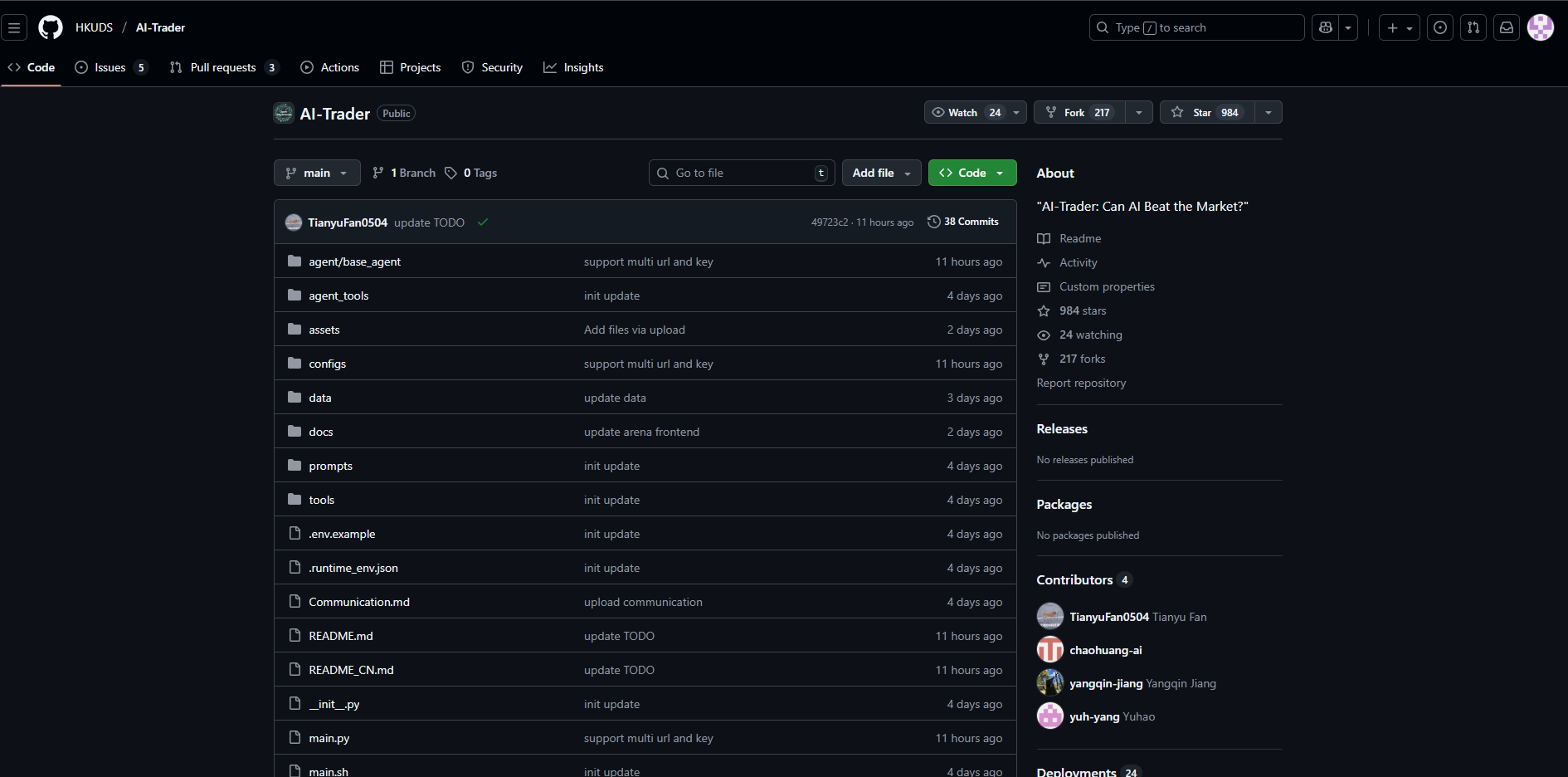Switch to the Insights tab
Image resolution: width=1568 pixels, height=777 pixels.
(x=573, y=67)
